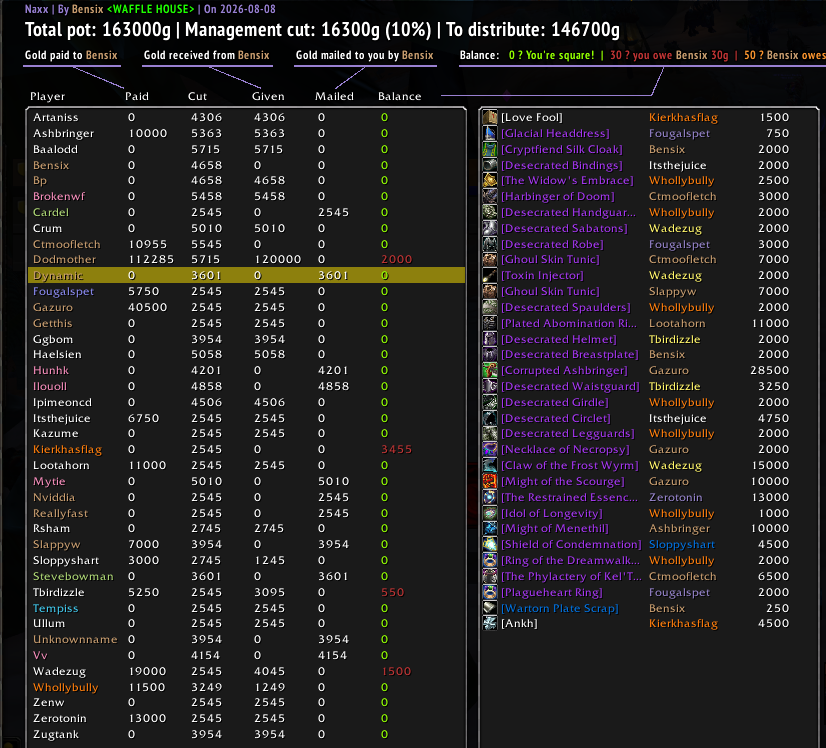Image resolution: width=826 pixels, height=748 pixels.
Task: Click the Corrupted Ashbringer item icon
Action: click(490, 370)
